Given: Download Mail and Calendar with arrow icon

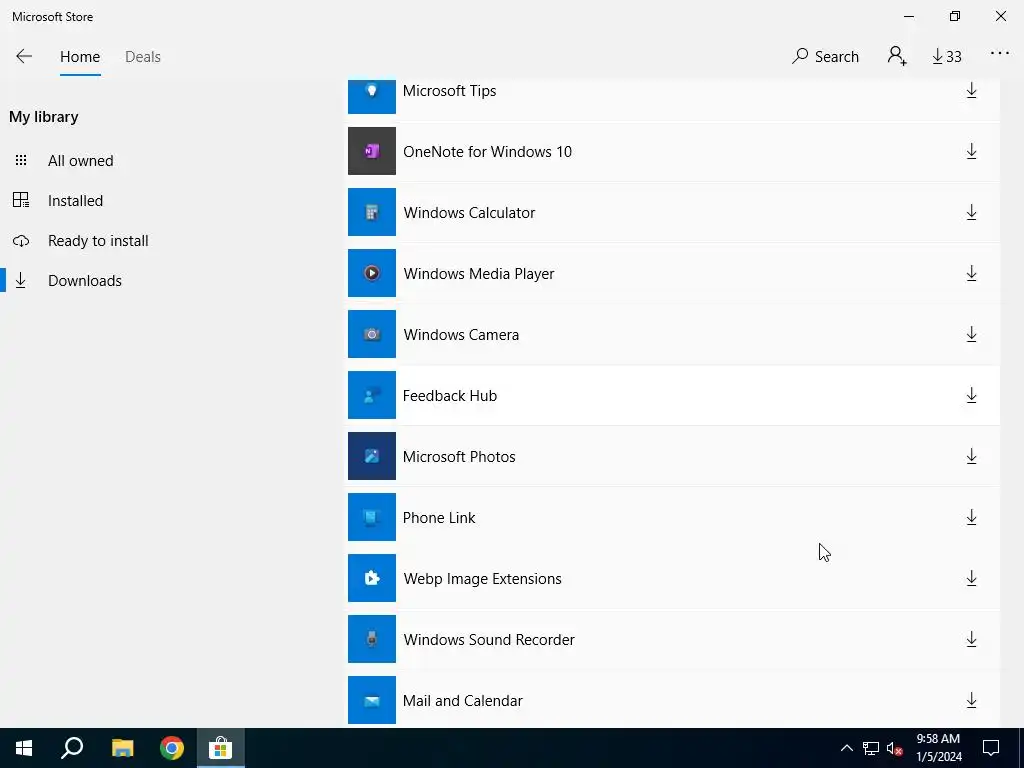Looking at the screenshot, I should coord(971,700).
